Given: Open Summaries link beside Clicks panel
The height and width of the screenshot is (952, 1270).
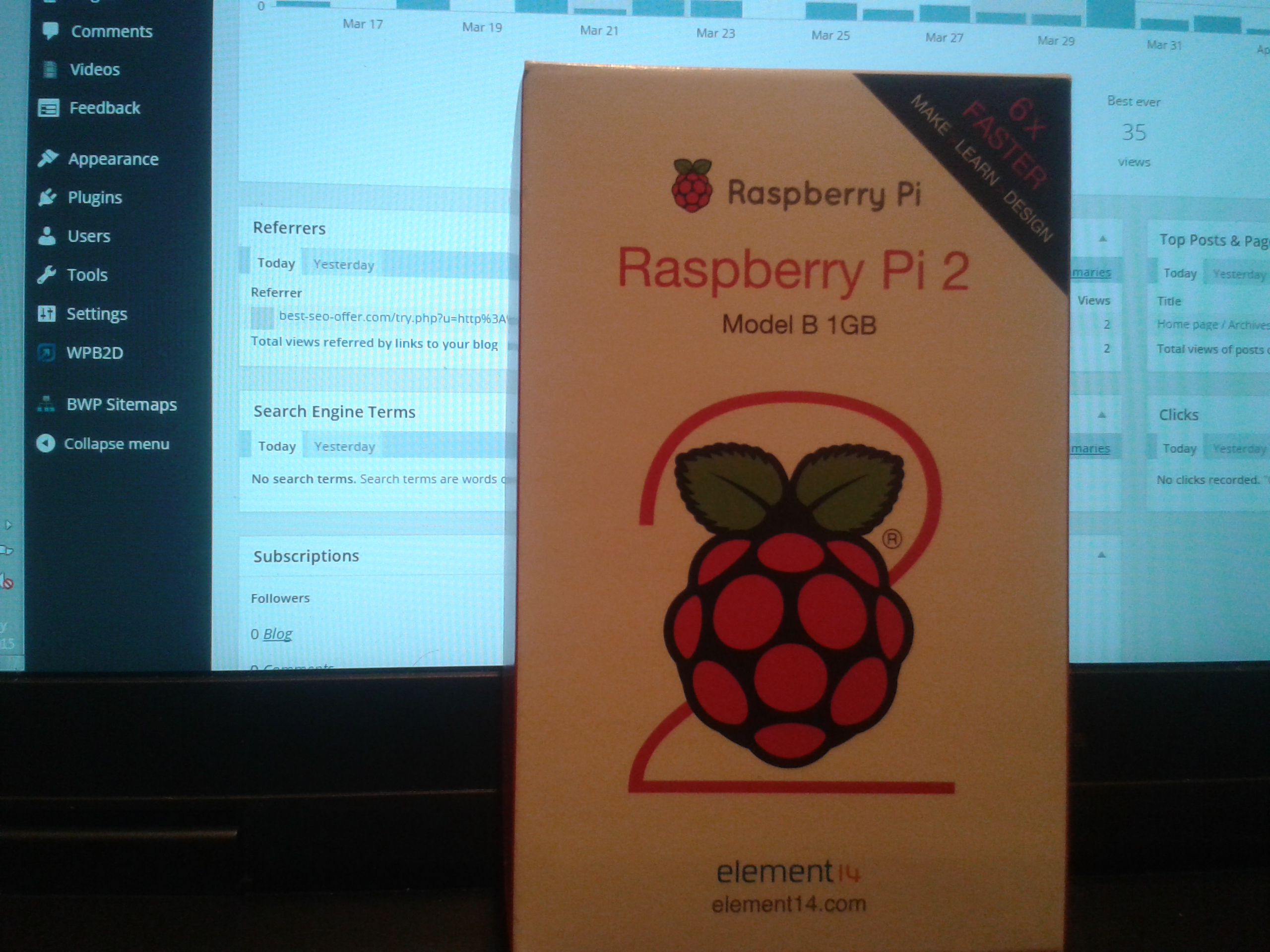Looking at the screenshot, I should (x=1090, y=448).
